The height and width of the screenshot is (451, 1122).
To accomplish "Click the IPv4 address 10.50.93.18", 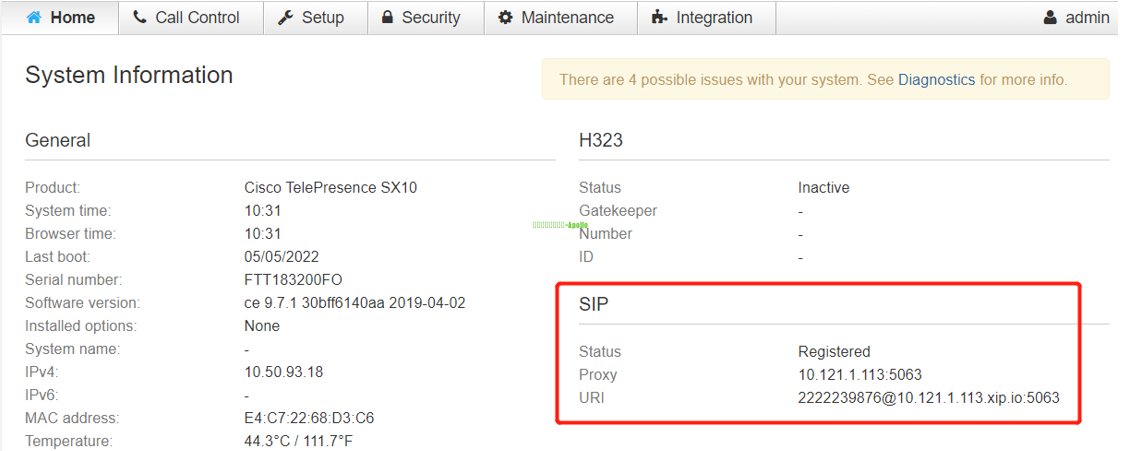I will (283, 372).
